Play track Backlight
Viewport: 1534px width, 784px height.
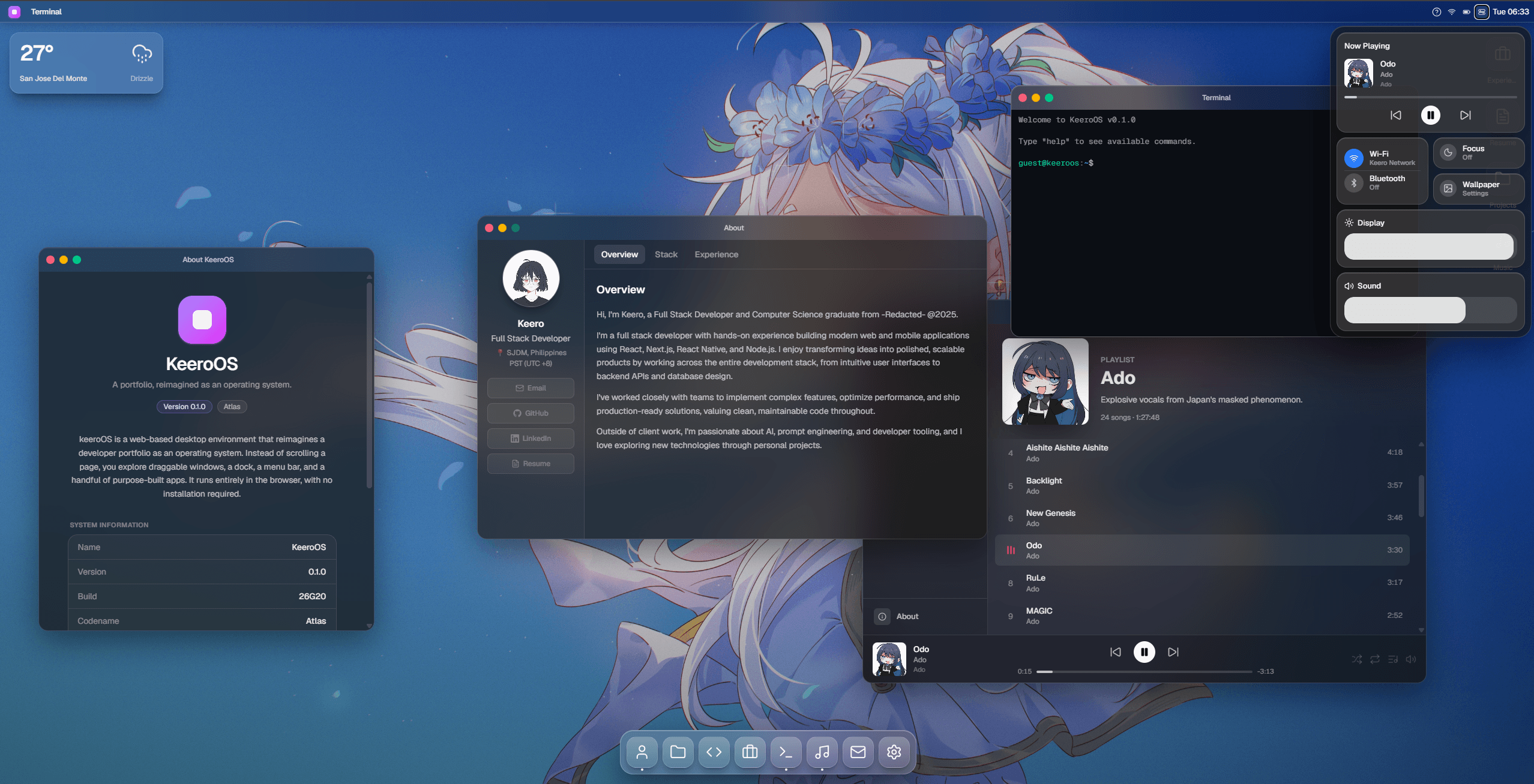pos(1202,485)
